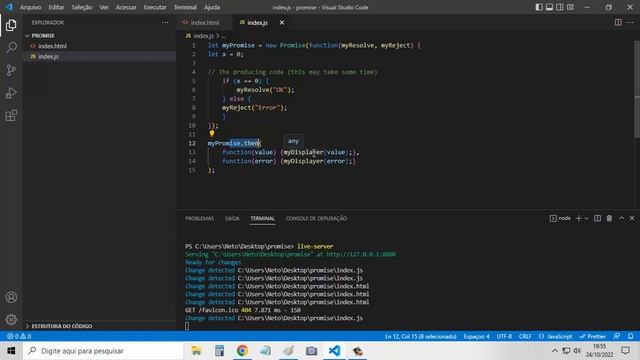Click the lightbulb quick-fix icon on line 11
This screenshot has width=640, height=360.
point(211,133)
